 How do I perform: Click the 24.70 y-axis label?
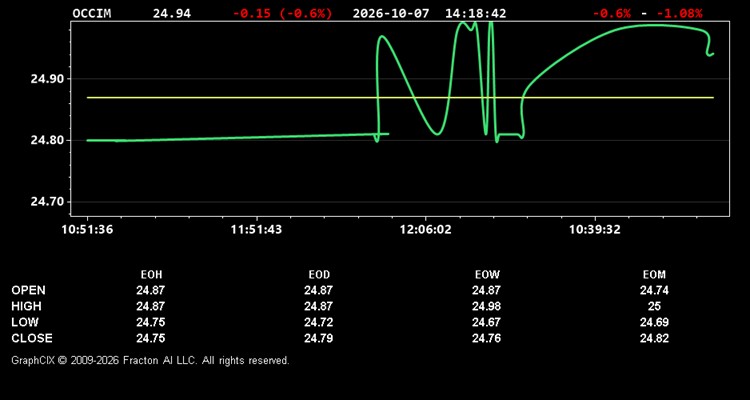point(47,202)
